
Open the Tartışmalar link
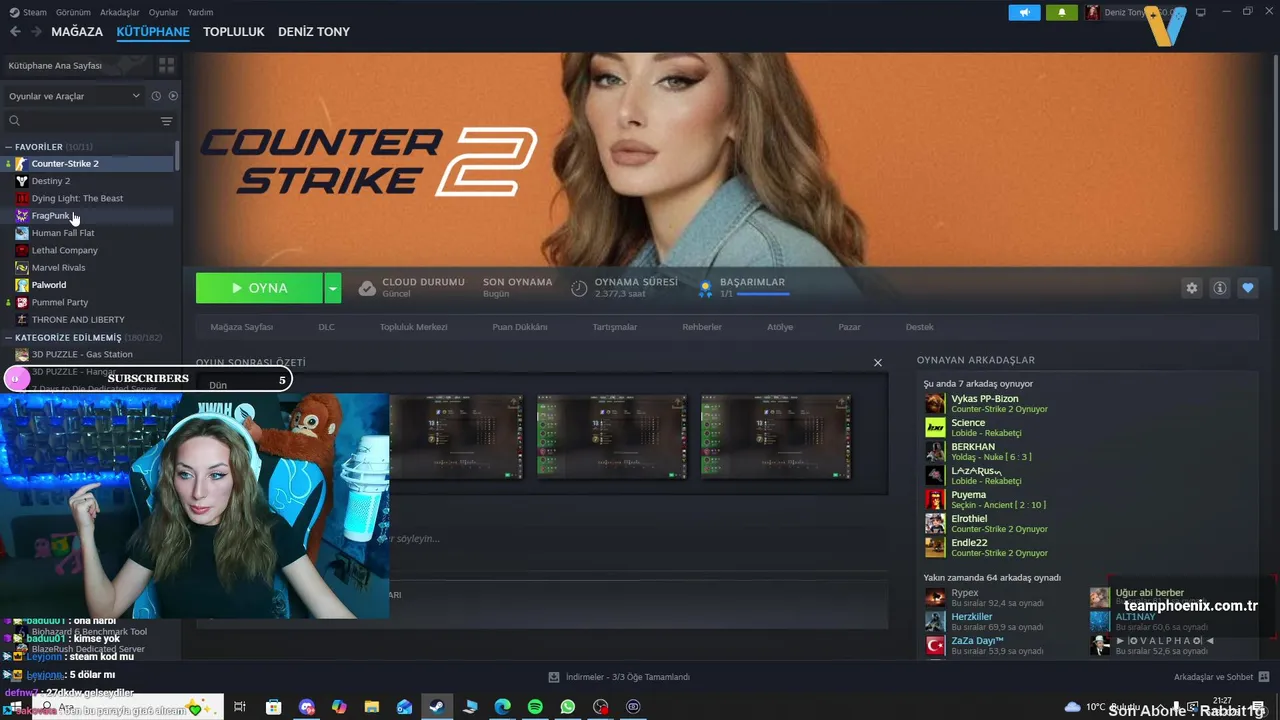click(615, 327)
